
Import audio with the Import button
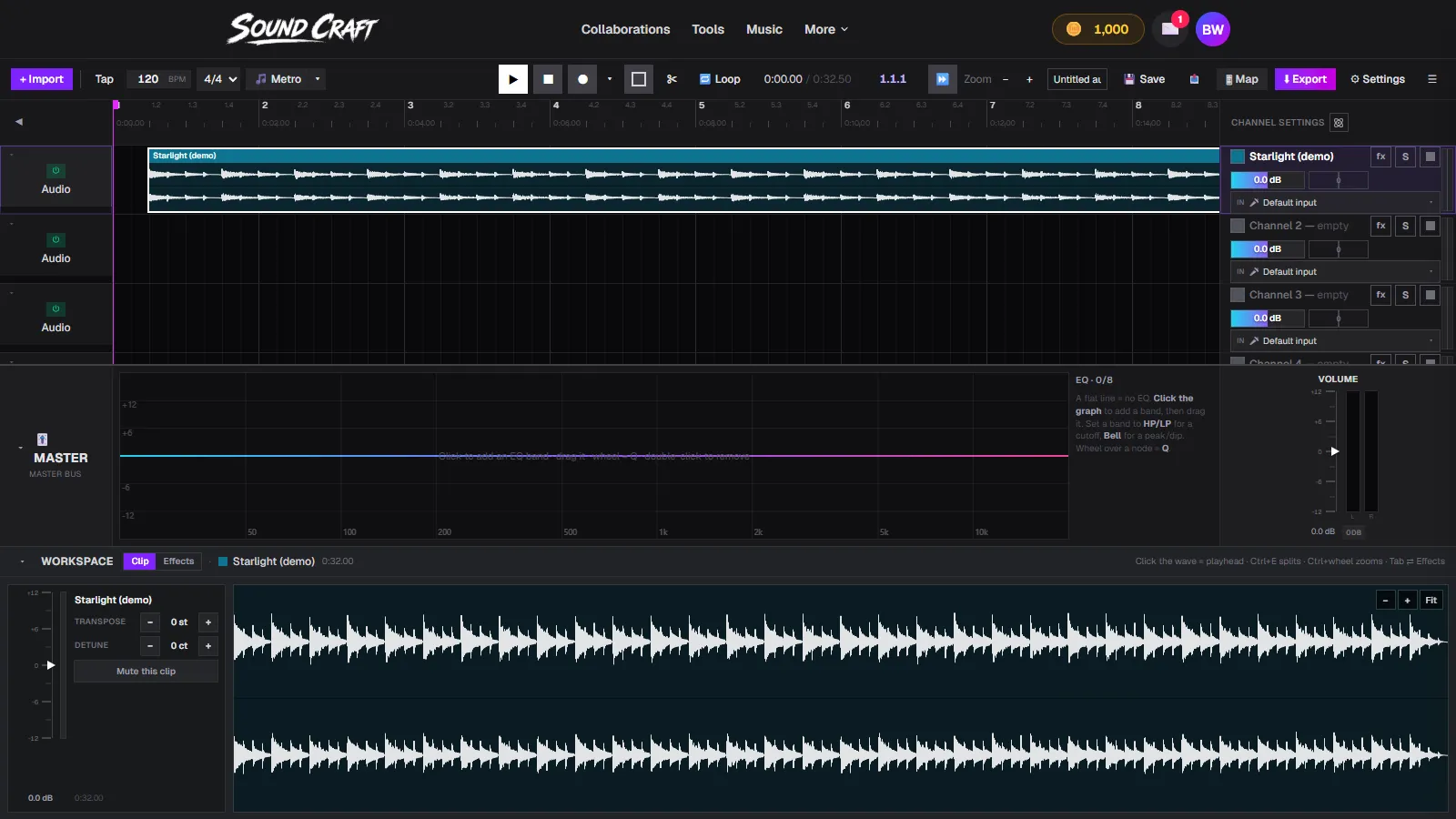point(42,79)
